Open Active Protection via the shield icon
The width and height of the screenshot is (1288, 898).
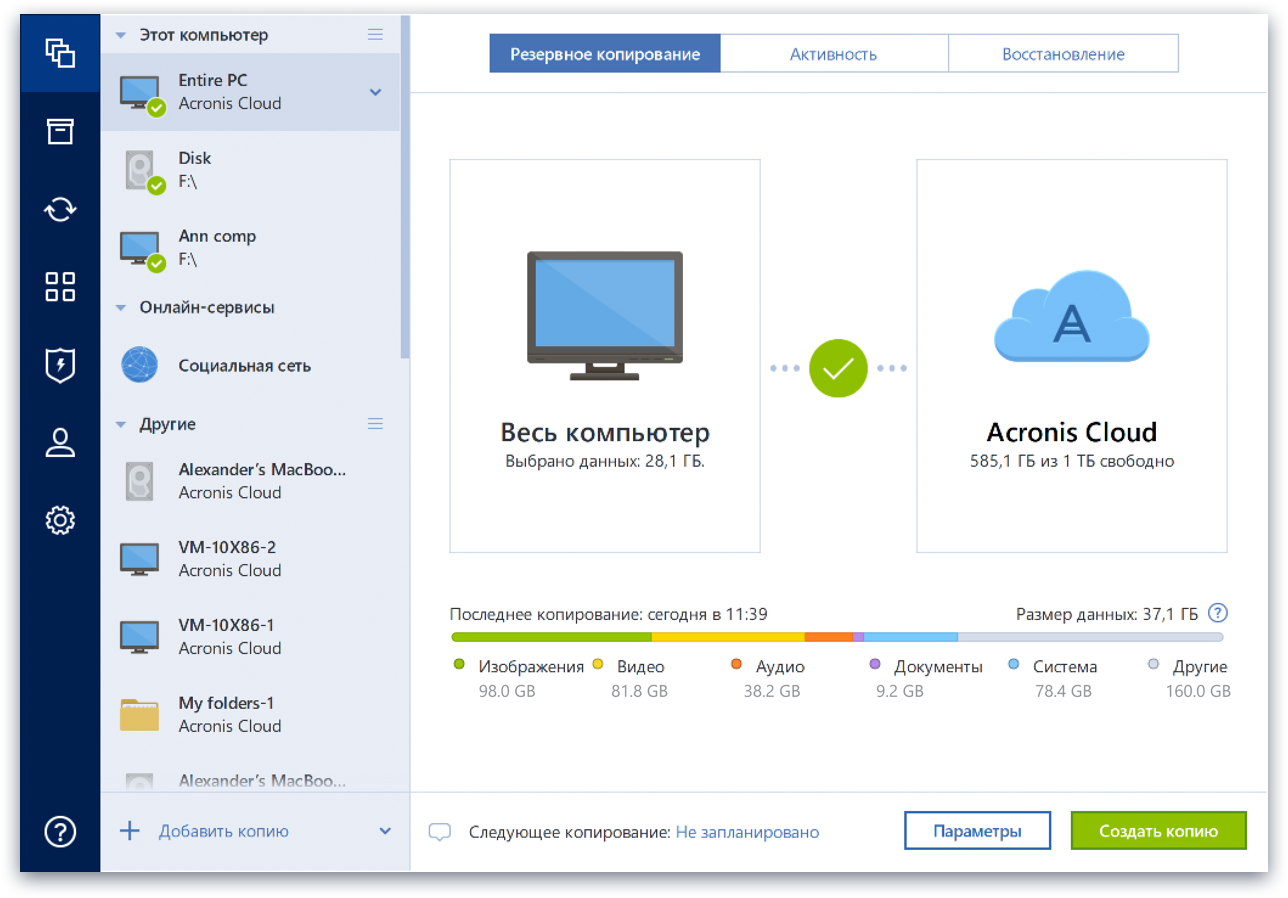60,366
